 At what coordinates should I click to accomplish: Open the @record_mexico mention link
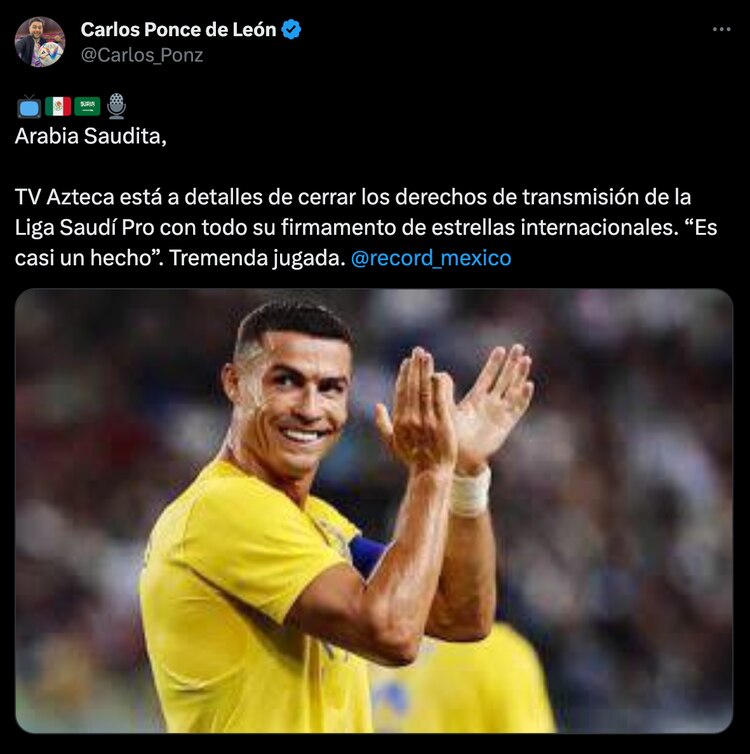431,258
